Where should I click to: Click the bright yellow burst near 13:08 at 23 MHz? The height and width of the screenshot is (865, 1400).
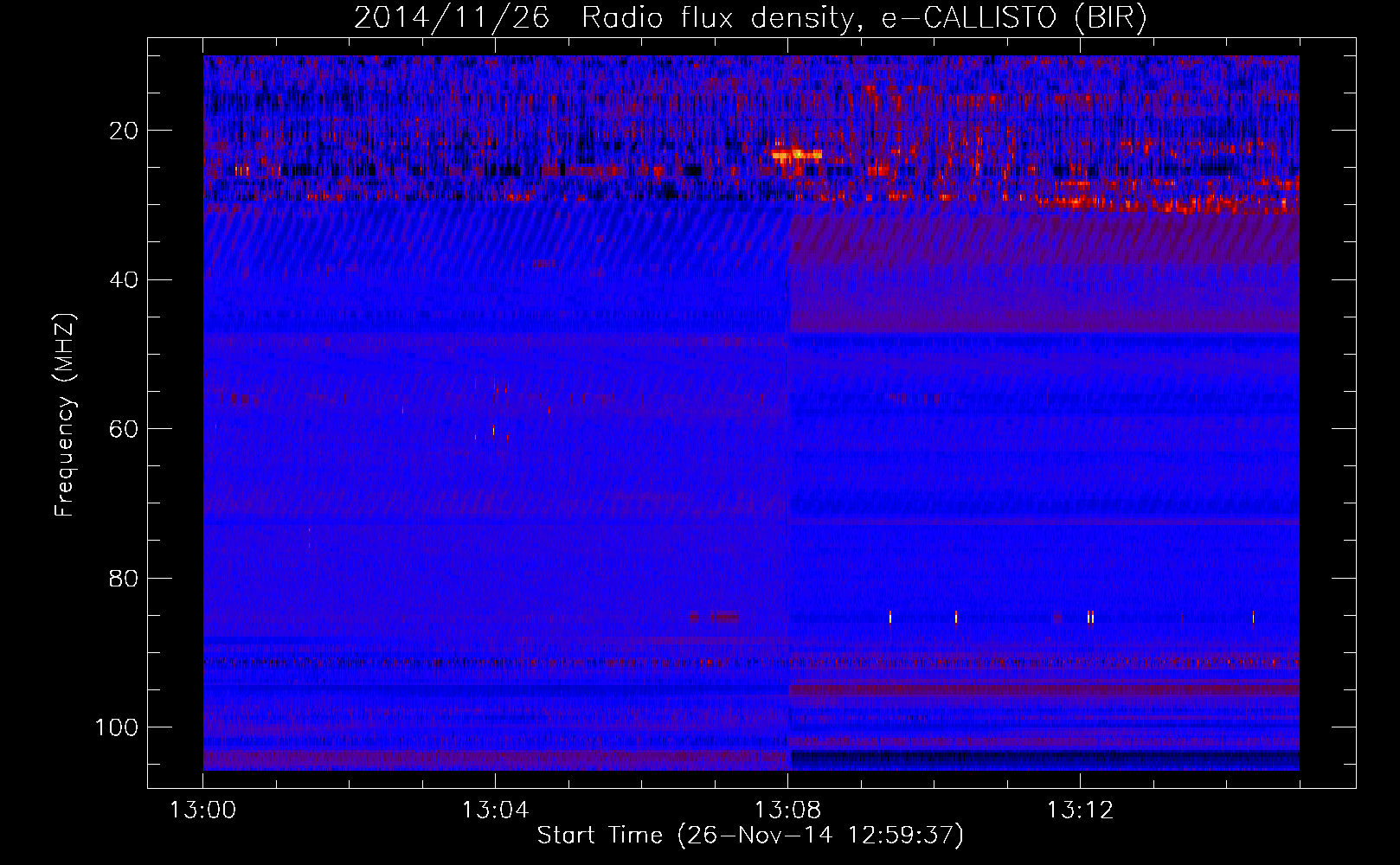(x=797, y=156)
